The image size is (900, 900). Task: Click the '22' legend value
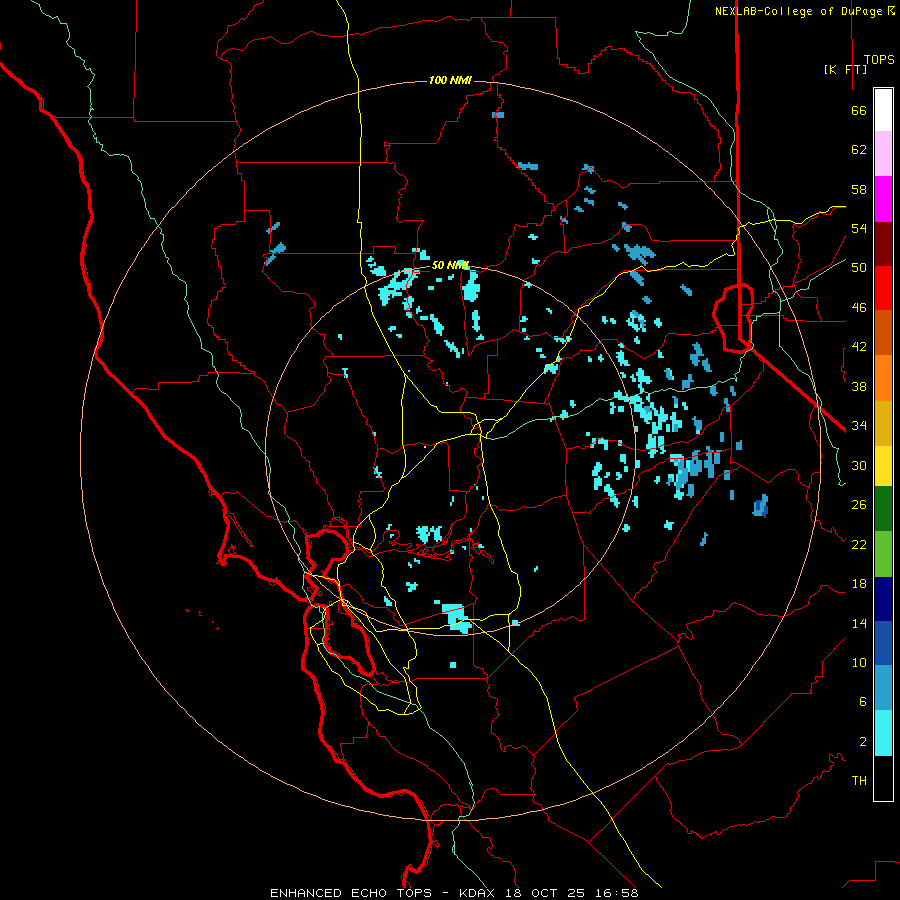(x=859, y=544)
